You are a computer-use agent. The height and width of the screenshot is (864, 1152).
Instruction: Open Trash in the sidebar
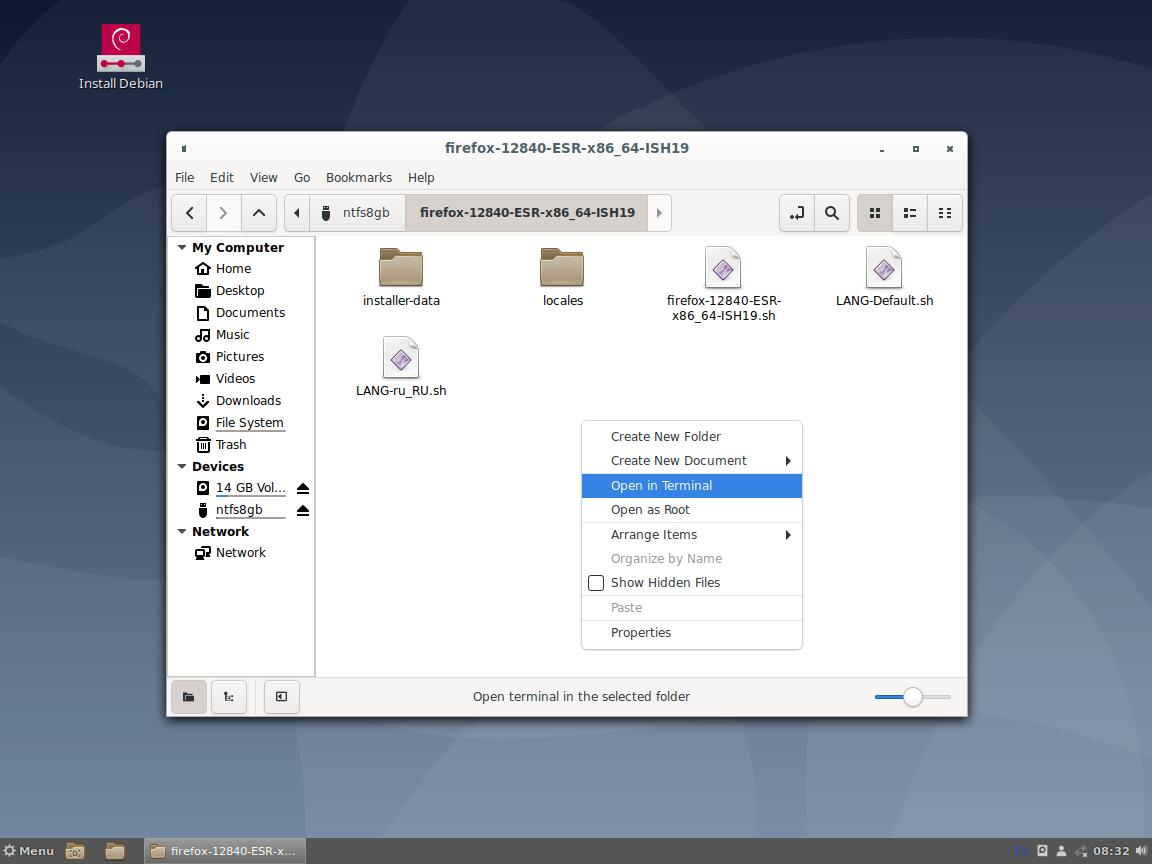tap(231, 445)
